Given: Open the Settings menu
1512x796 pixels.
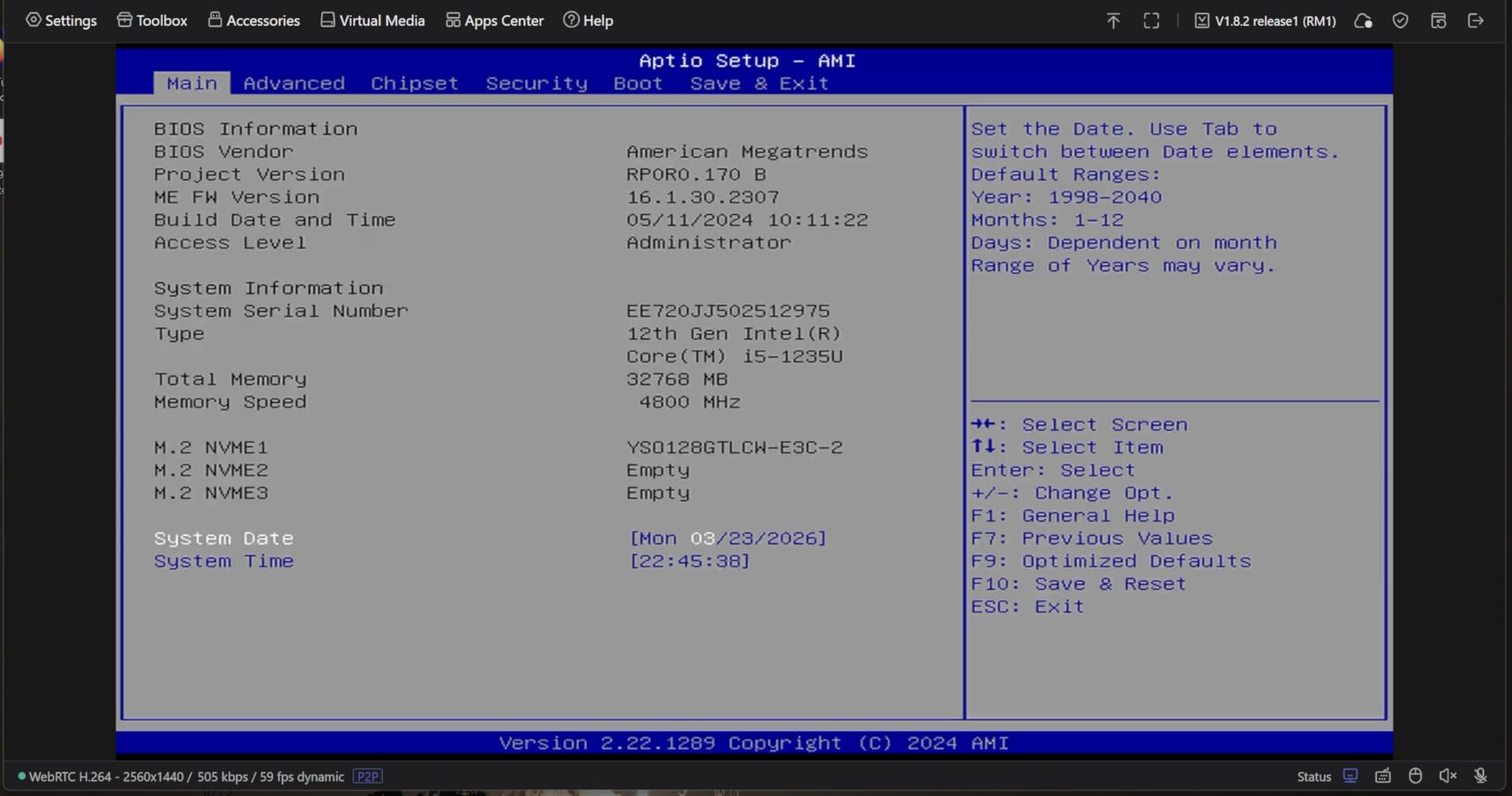Looking at the screenshot, I should [61, 20].
